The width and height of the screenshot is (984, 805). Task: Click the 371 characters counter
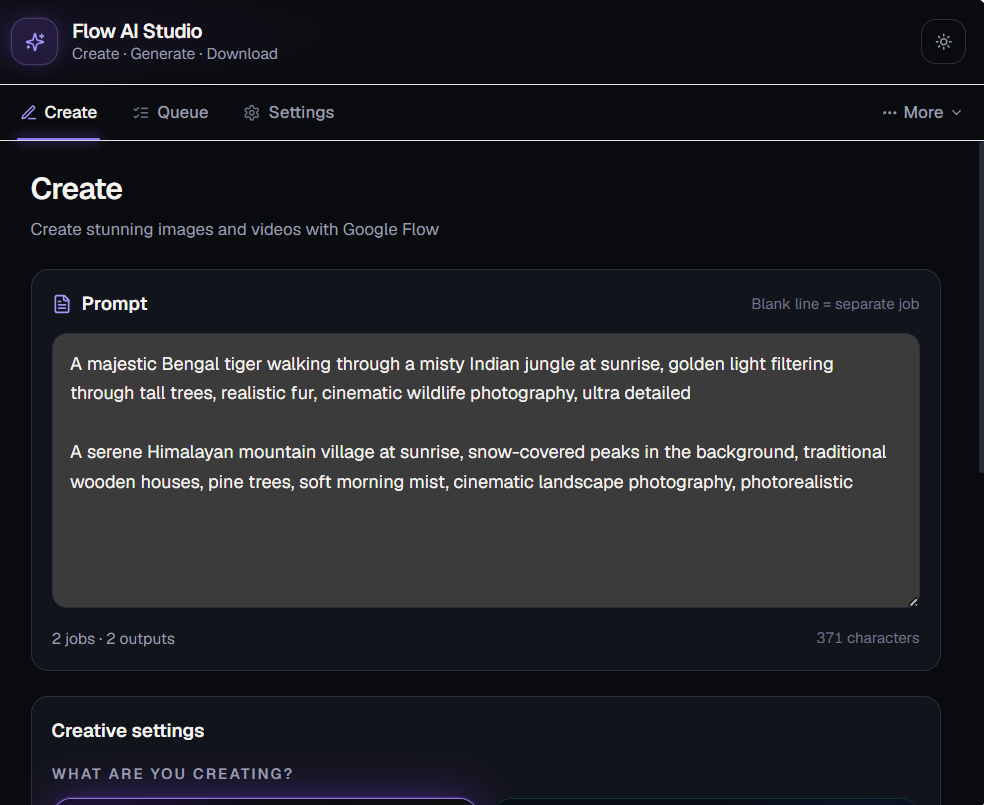(x=867, y=637)
